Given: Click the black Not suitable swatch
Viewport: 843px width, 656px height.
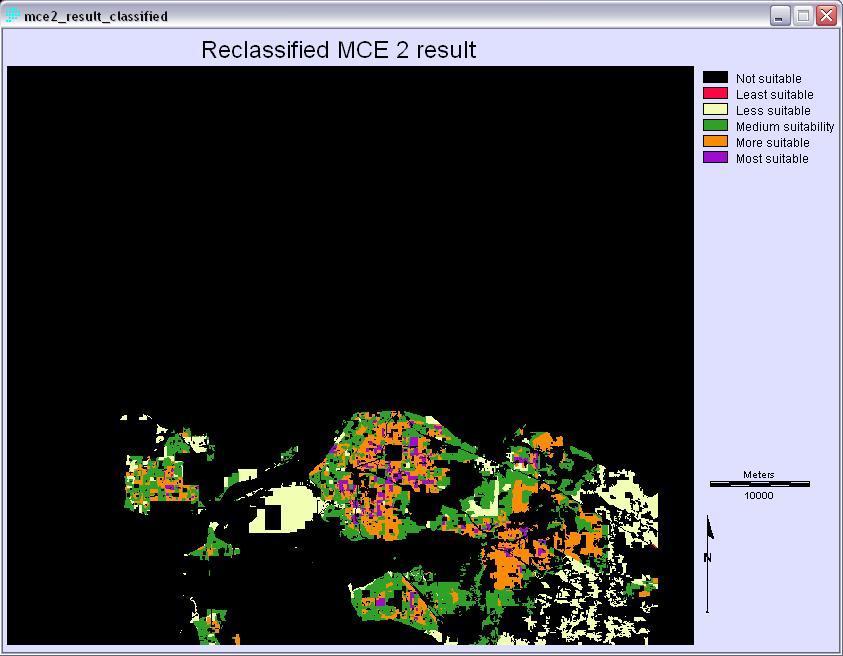Looking at the screenshot, I should tap(715, 78).
